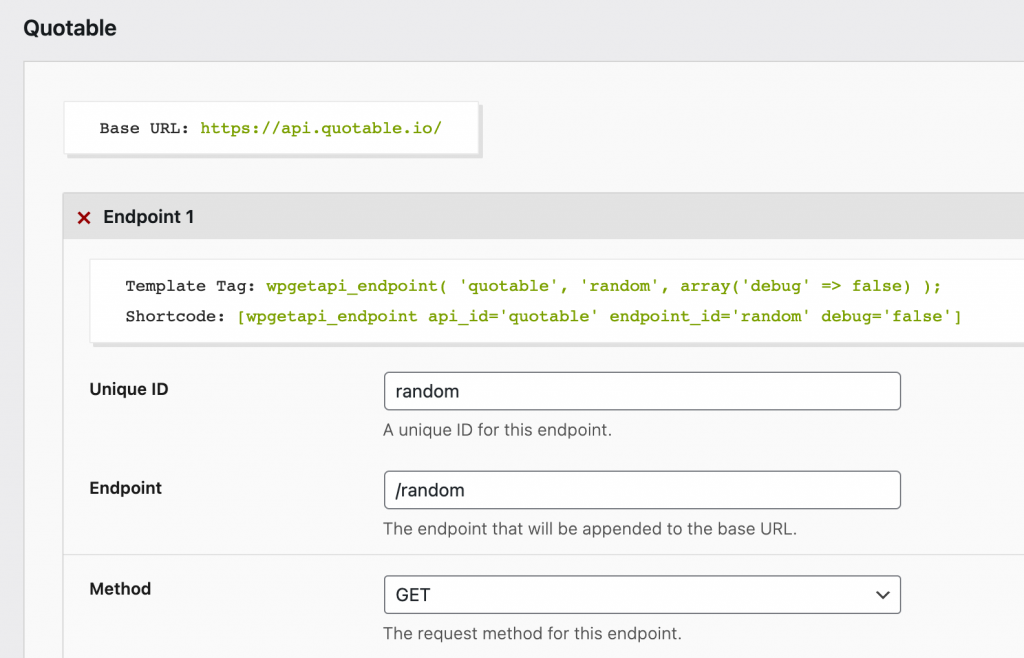The image size is (1024, 658).
Task: Click 'A unique ID for this endpoint.' description
Action: pos(497,430)
